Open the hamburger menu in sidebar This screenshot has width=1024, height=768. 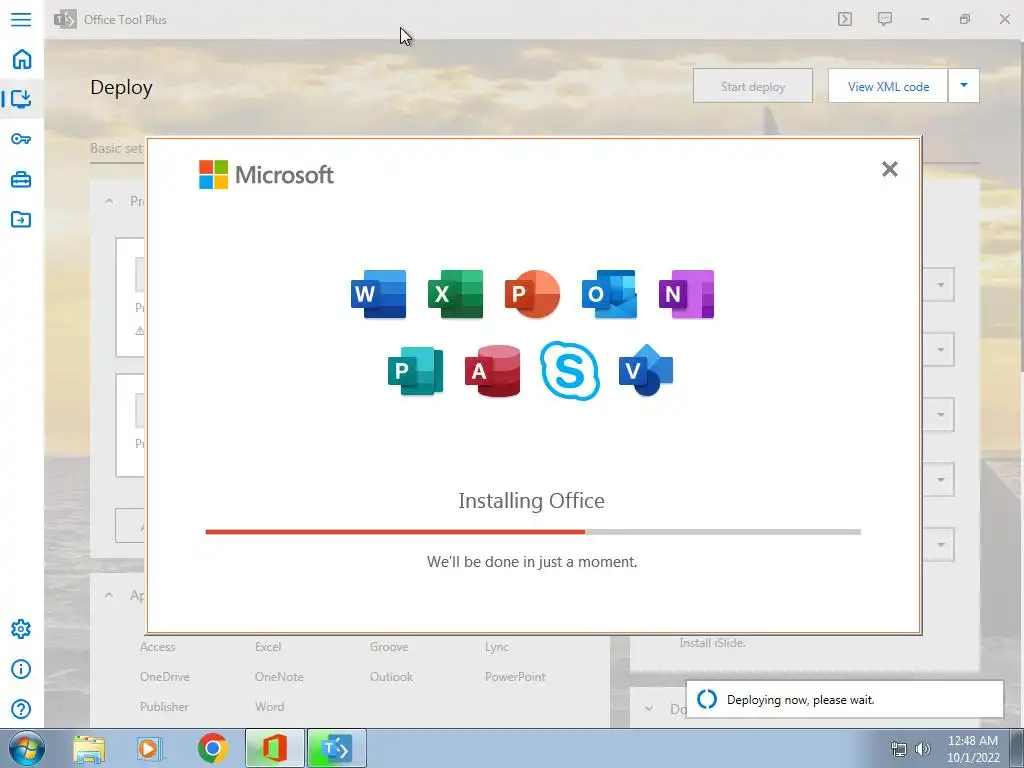coord(21,19)
